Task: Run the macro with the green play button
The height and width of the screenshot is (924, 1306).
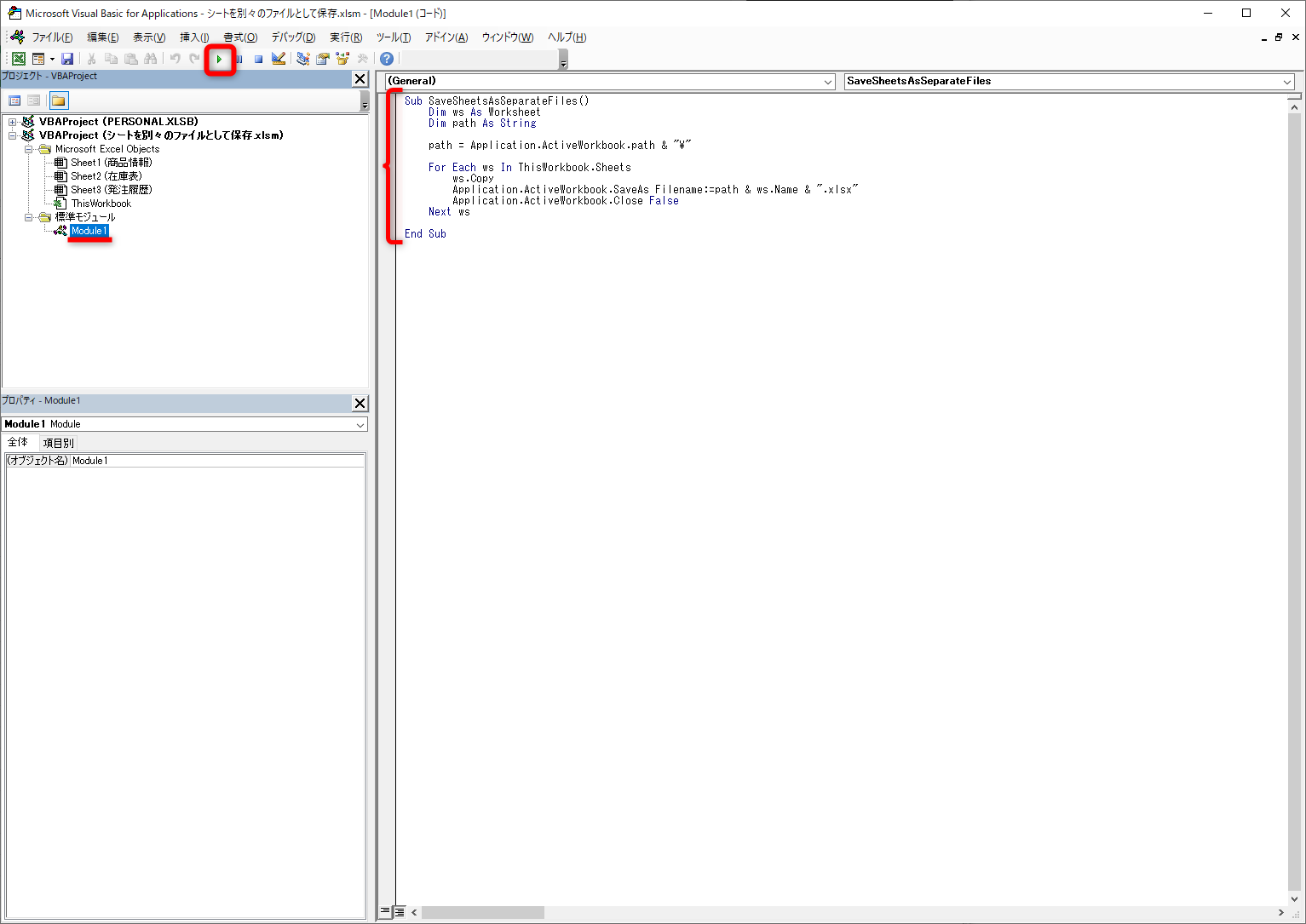Action: point(219,59)
